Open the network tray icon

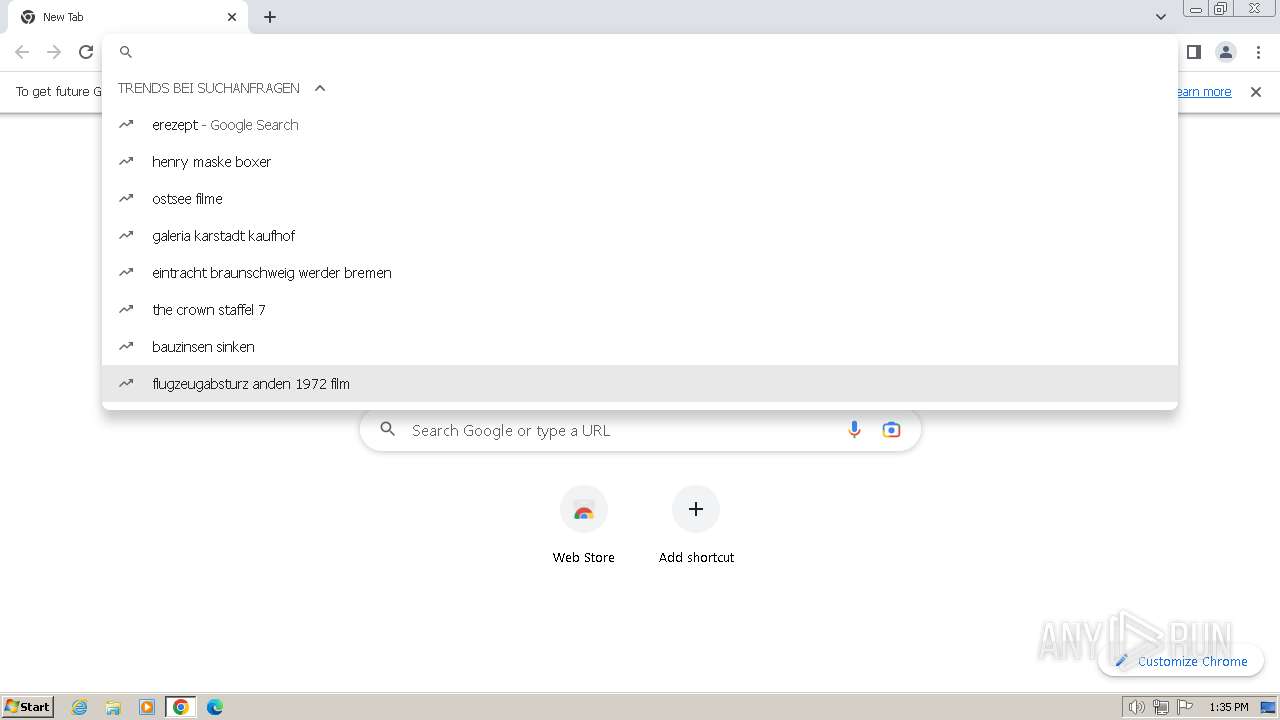1161,707
